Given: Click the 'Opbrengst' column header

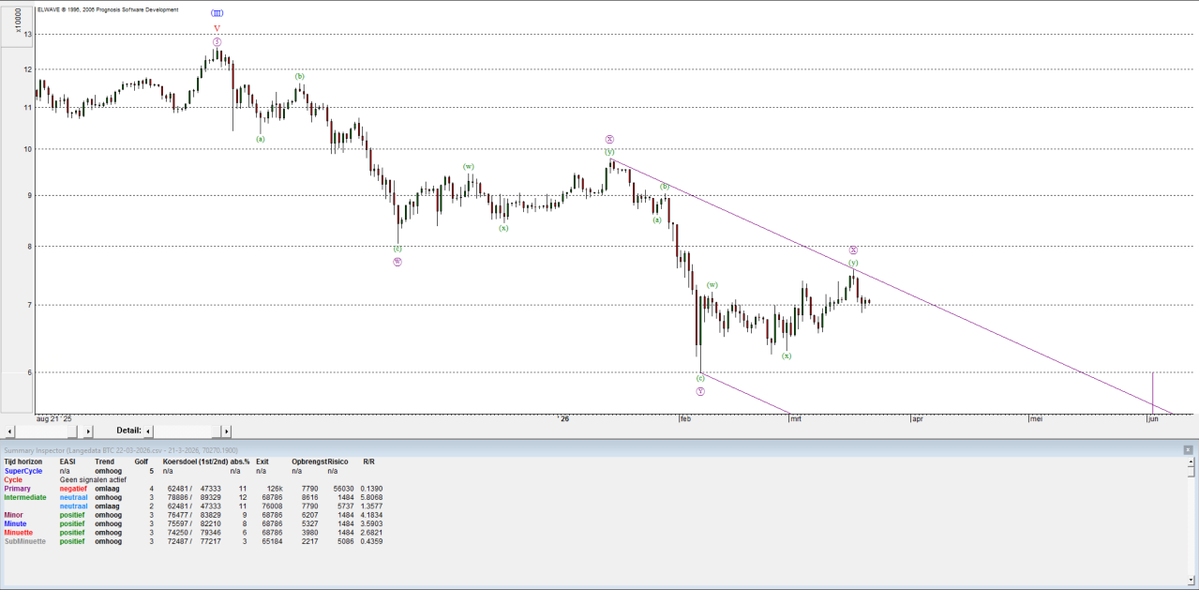Looking at the screenshot, I should tap(309, 462).
